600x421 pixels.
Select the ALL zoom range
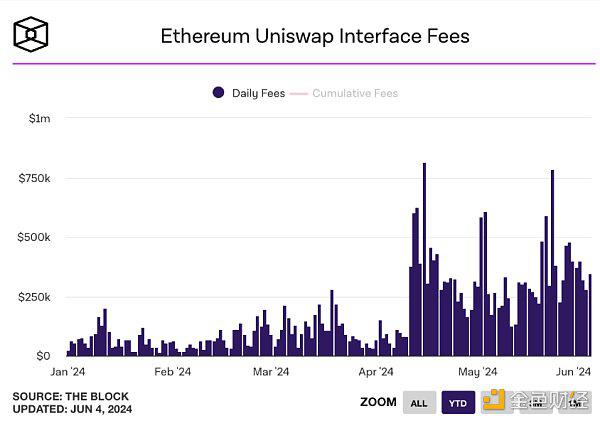[419, 403]
